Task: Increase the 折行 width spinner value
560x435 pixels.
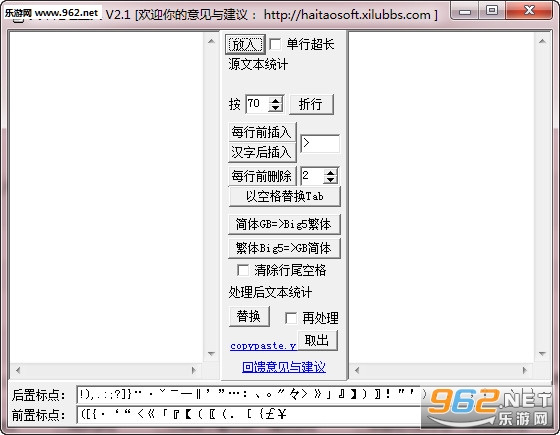Action: pyautogui.click(x=276, y=100)
